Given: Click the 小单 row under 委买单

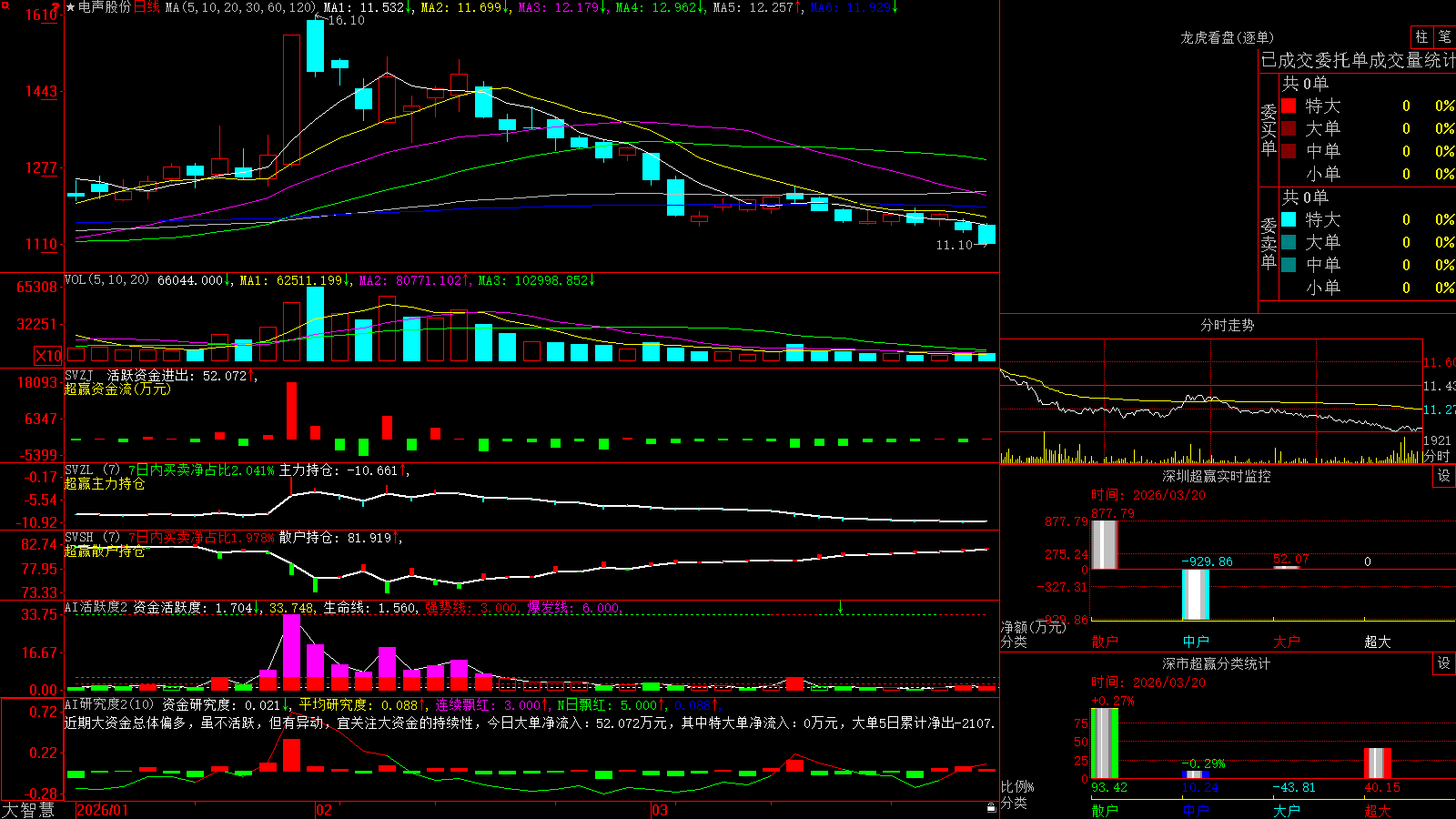Looking at the screenshot, I should click(1368, 173).
